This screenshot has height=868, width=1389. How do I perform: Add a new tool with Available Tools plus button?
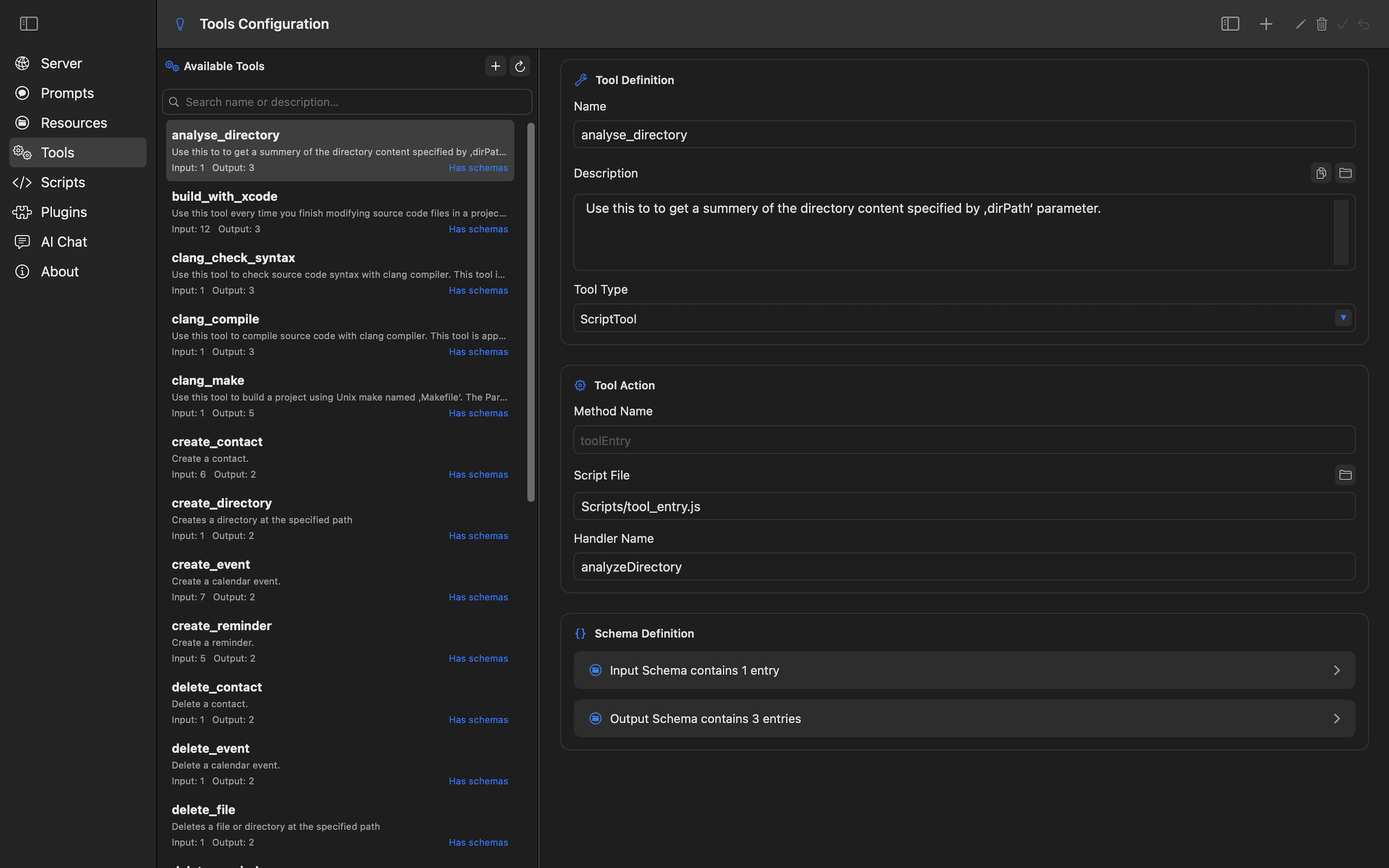pyautogui.click(x=495, y=66)
